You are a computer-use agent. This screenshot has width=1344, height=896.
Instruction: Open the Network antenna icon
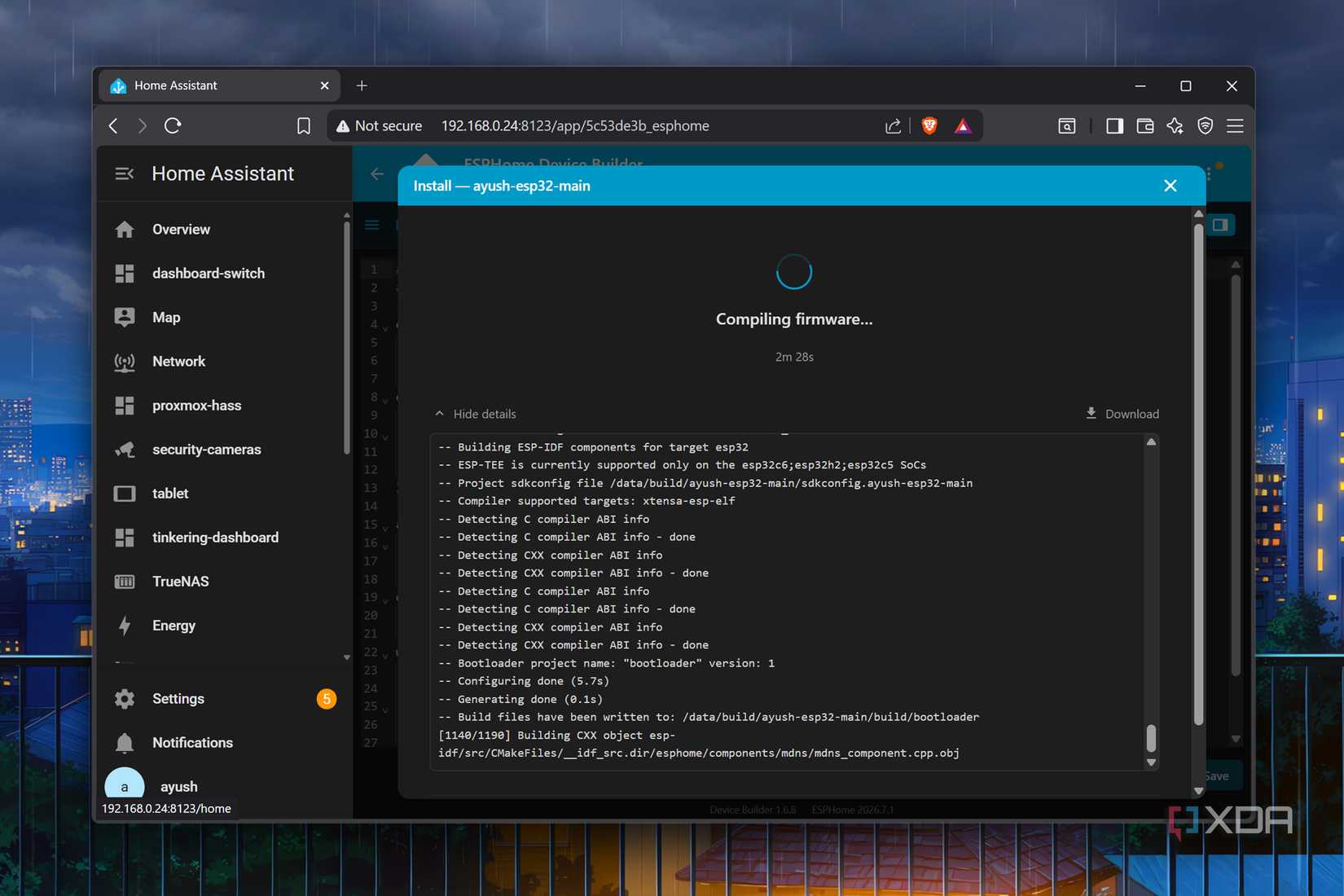pos(125,362)
